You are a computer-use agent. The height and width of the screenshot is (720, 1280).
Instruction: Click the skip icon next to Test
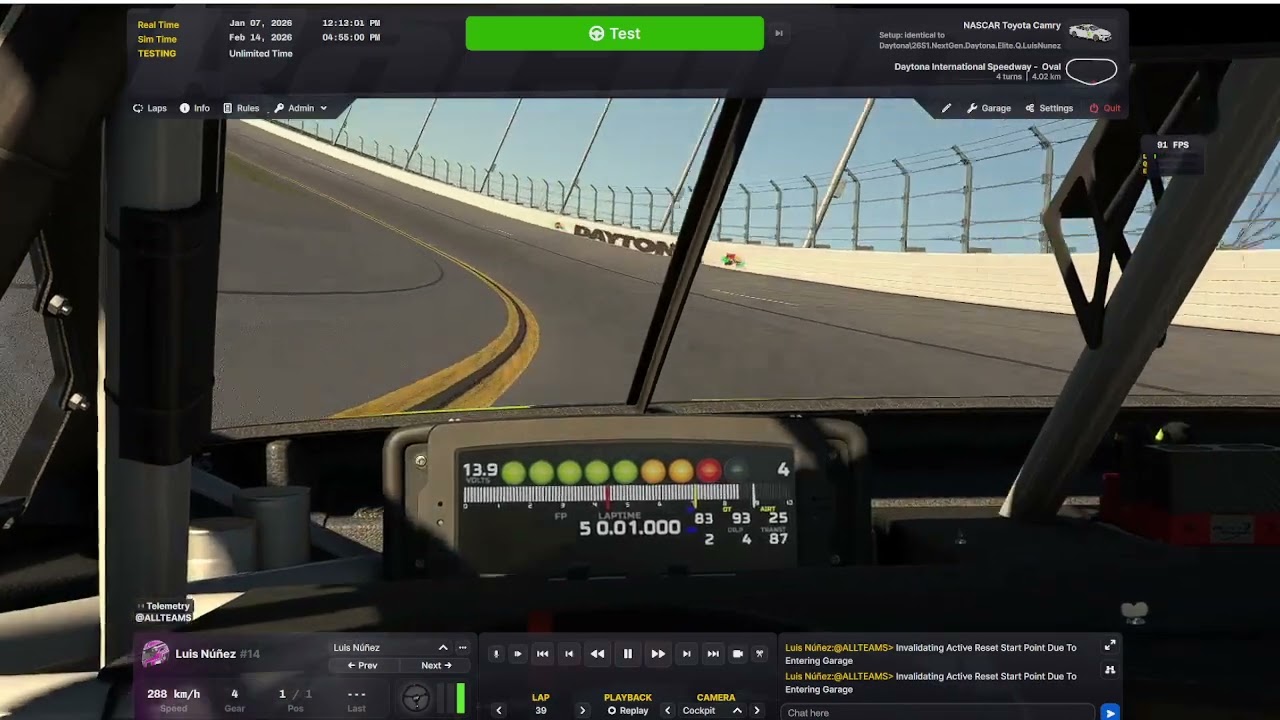pos(779,33)
